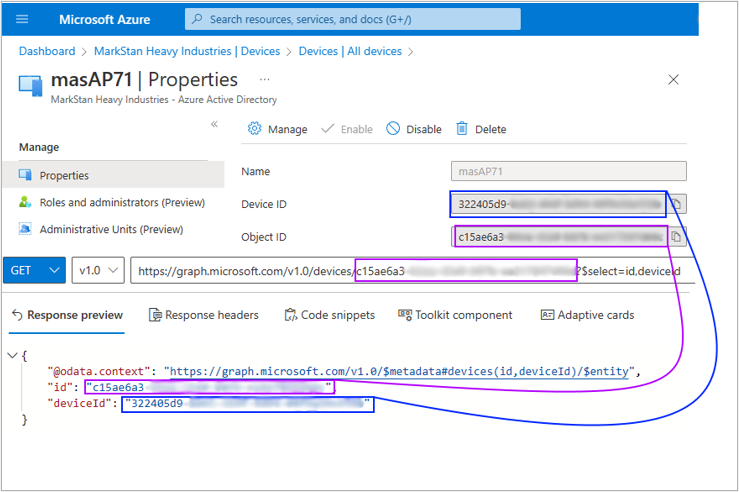The width and height of the screenshot is (739, 492).
Task: Click the Device ID label
Action: (x=264, y=204)
